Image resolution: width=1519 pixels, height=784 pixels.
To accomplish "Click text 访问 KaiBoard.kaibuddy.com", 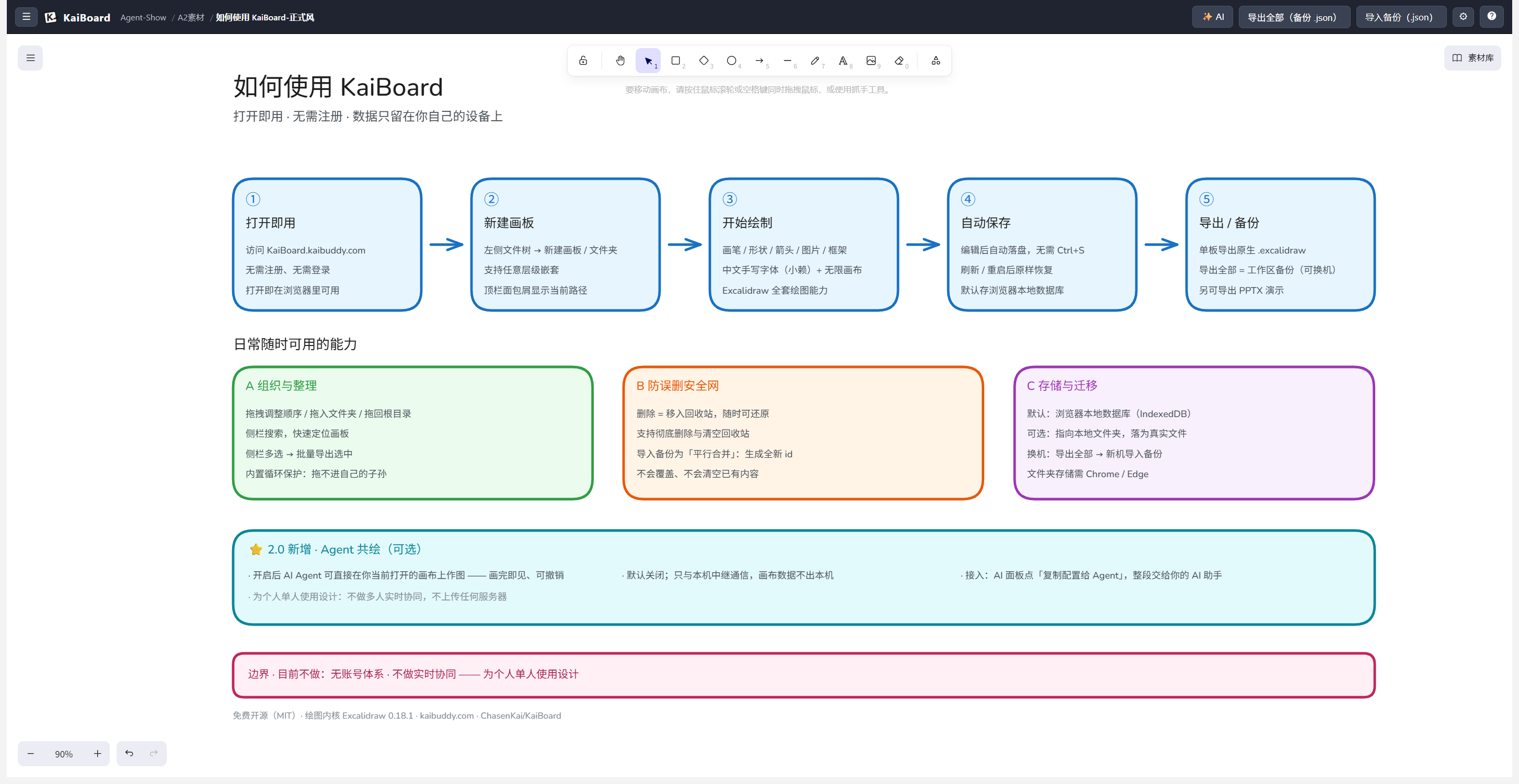I will pyautogui.click(x=305, y=250).
